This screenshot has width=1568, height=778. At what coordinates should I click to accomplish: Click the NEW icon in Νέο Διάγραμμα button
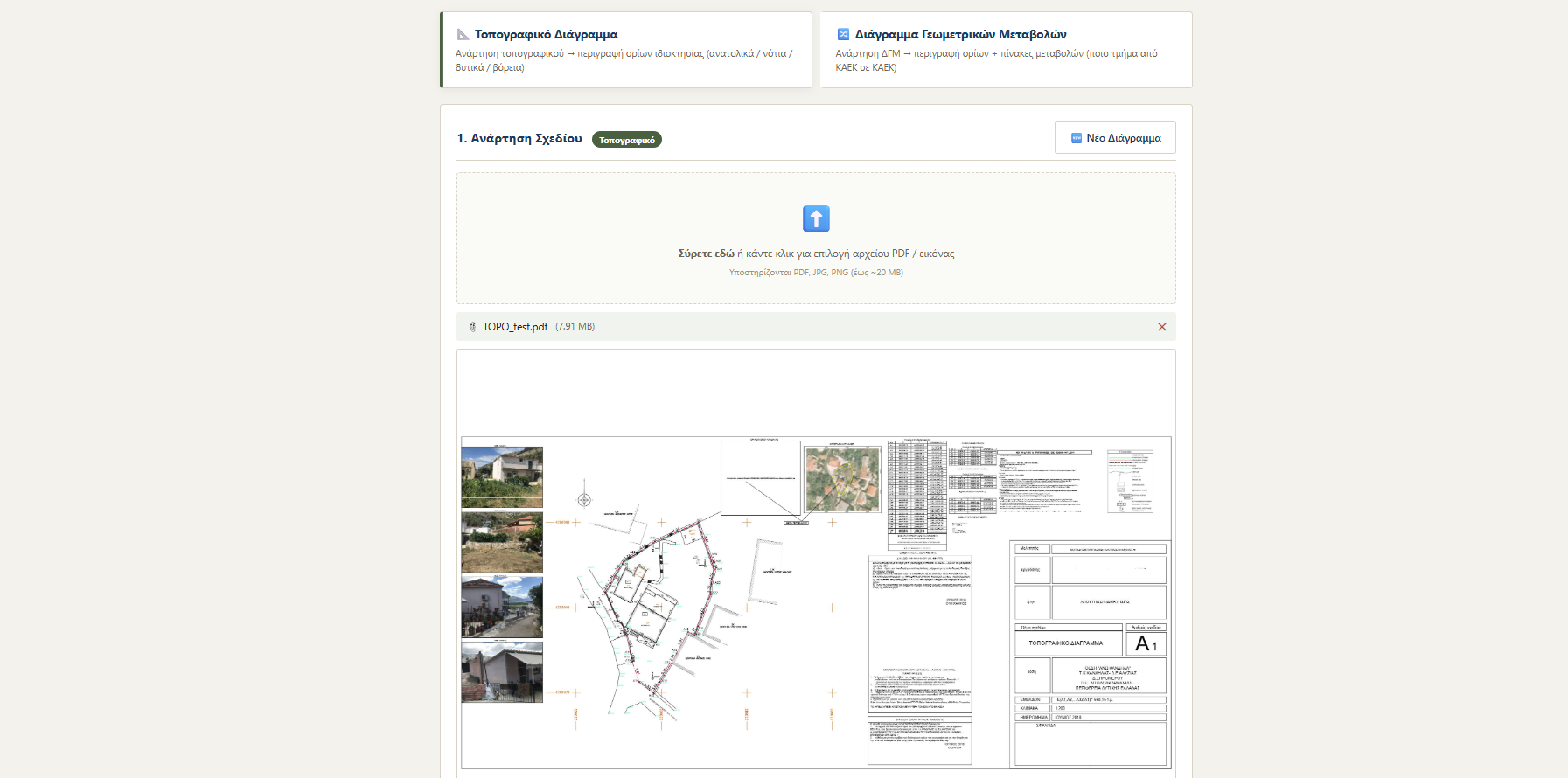pyautogui.click(x=1077, y=138)
